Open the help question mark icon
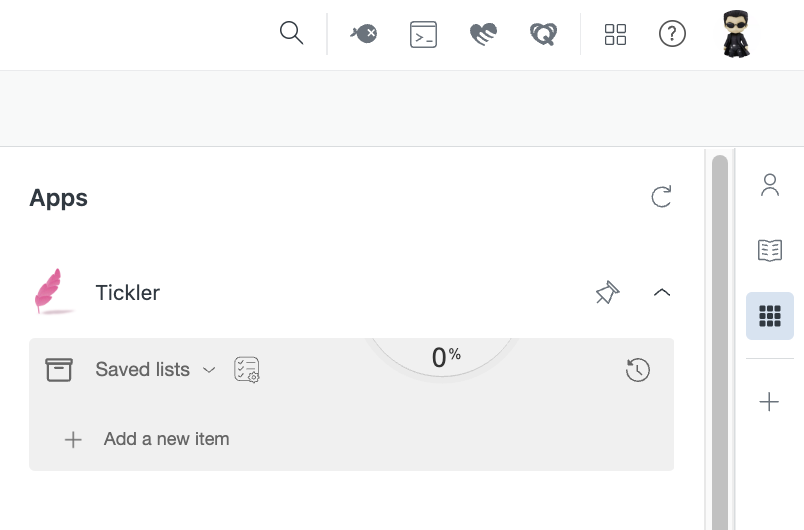This screenshot has height=530, width=804. [672, 34]
